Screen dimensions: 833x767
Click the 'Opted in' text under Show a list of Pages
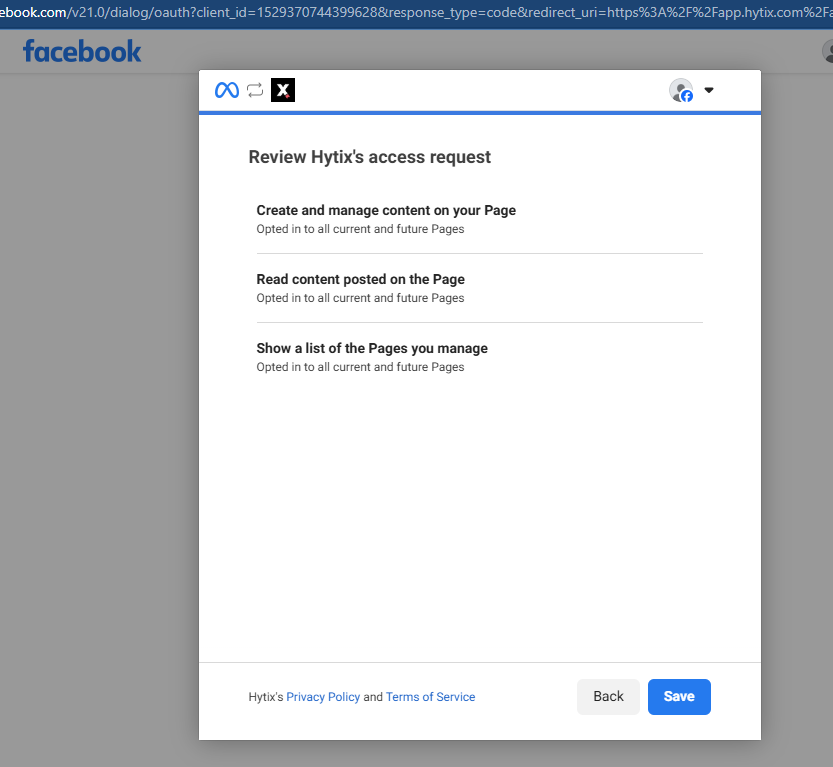(360, 367)
